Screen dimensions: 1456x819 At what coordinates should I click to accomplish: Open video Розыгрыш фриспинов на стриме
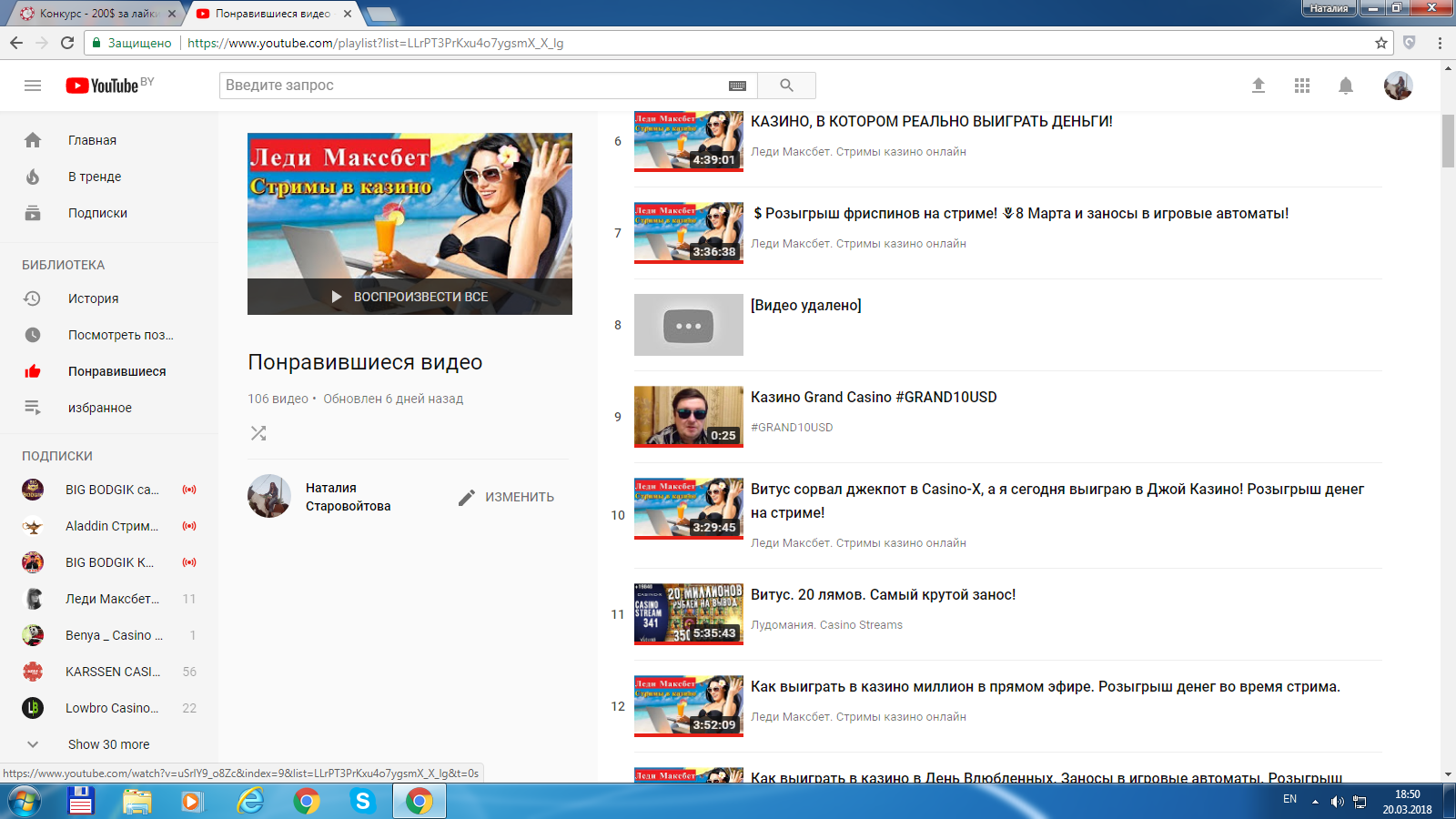tap(1020, 213)
